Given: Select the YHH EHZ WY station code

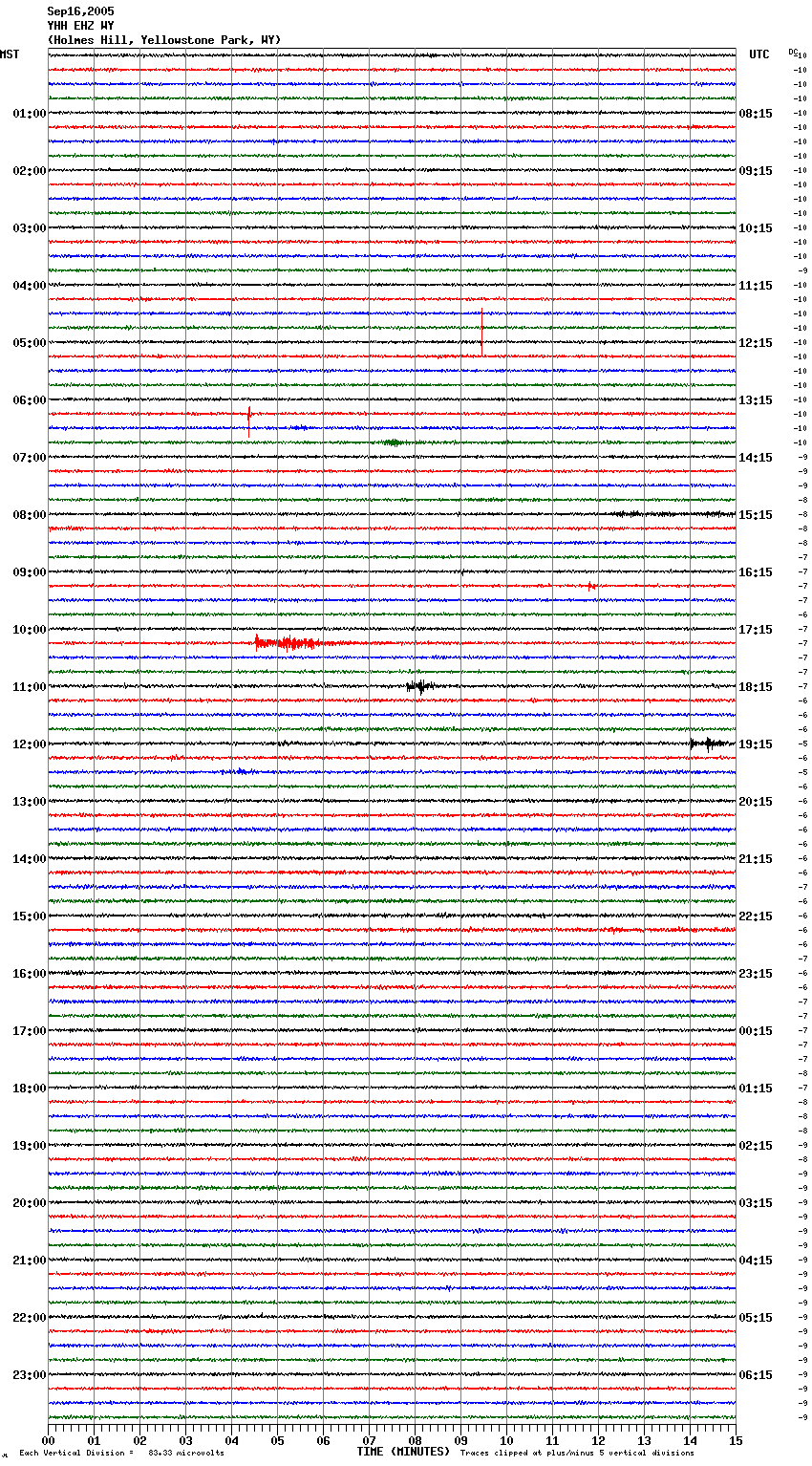Looking at the screenshot, I should point(80,26).
